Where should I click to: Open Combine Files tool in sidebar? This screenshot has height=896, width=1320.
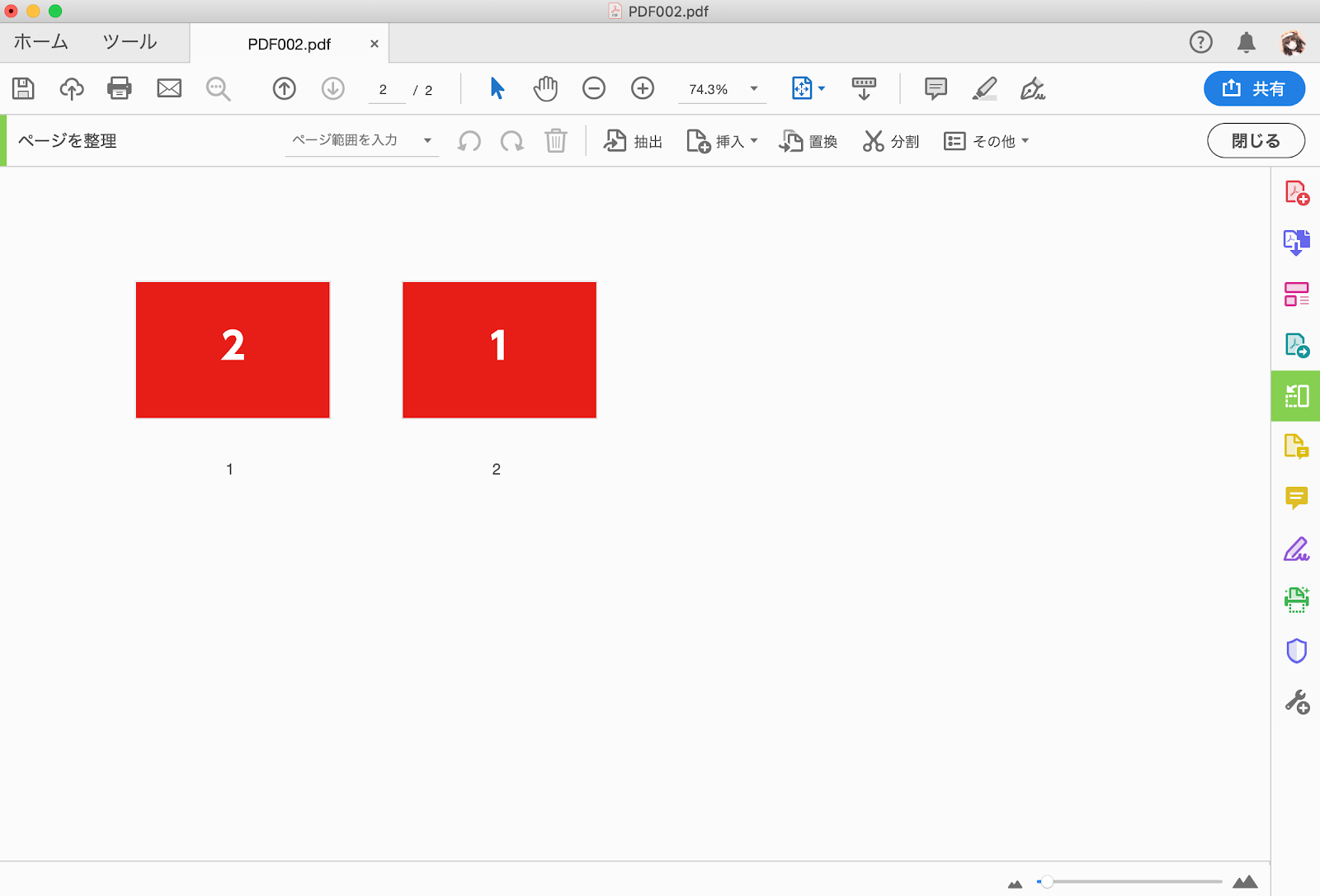pos(1297,243)
